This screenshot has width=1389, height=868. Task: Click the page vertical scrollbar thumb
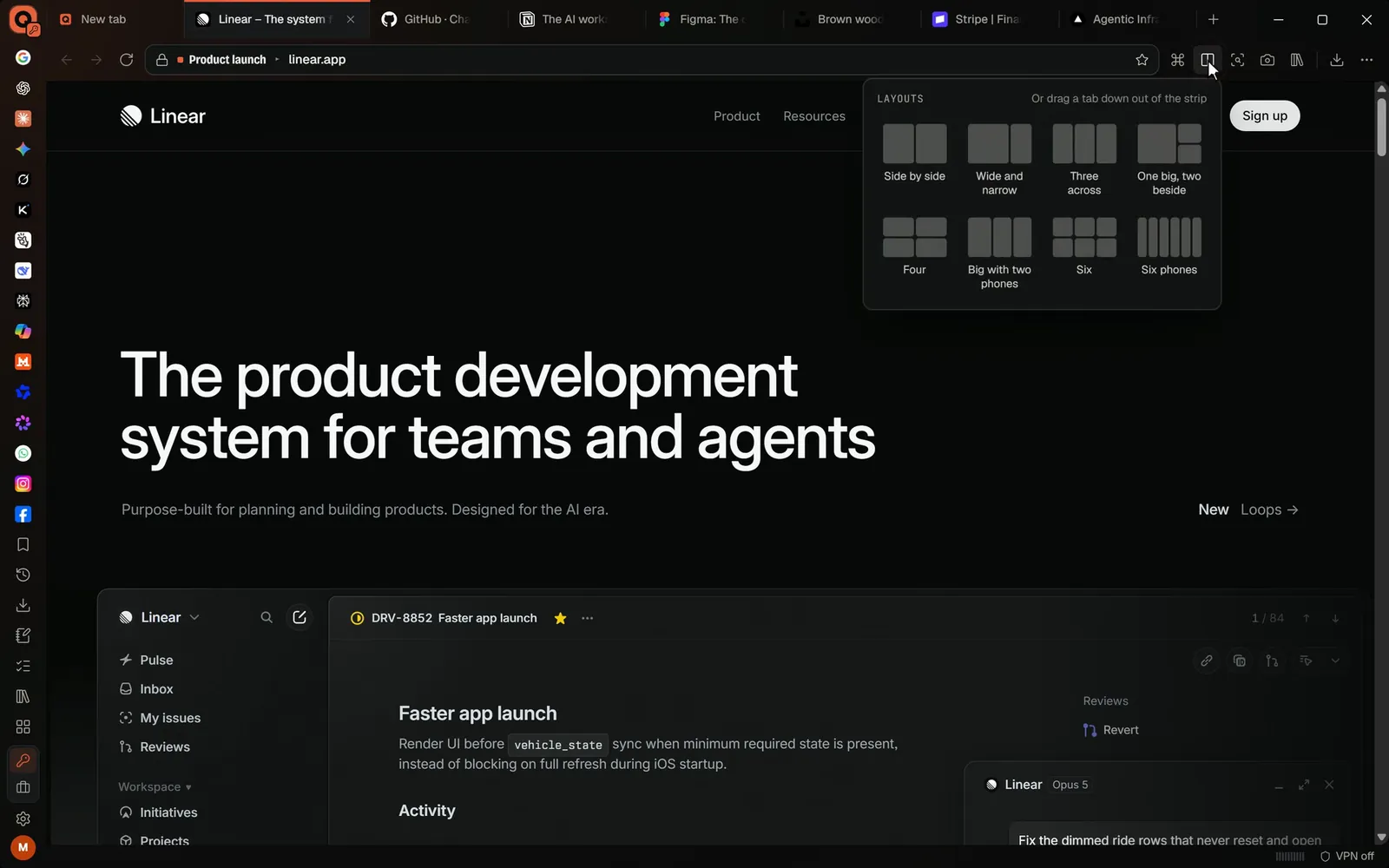(x=1381, y=127)
